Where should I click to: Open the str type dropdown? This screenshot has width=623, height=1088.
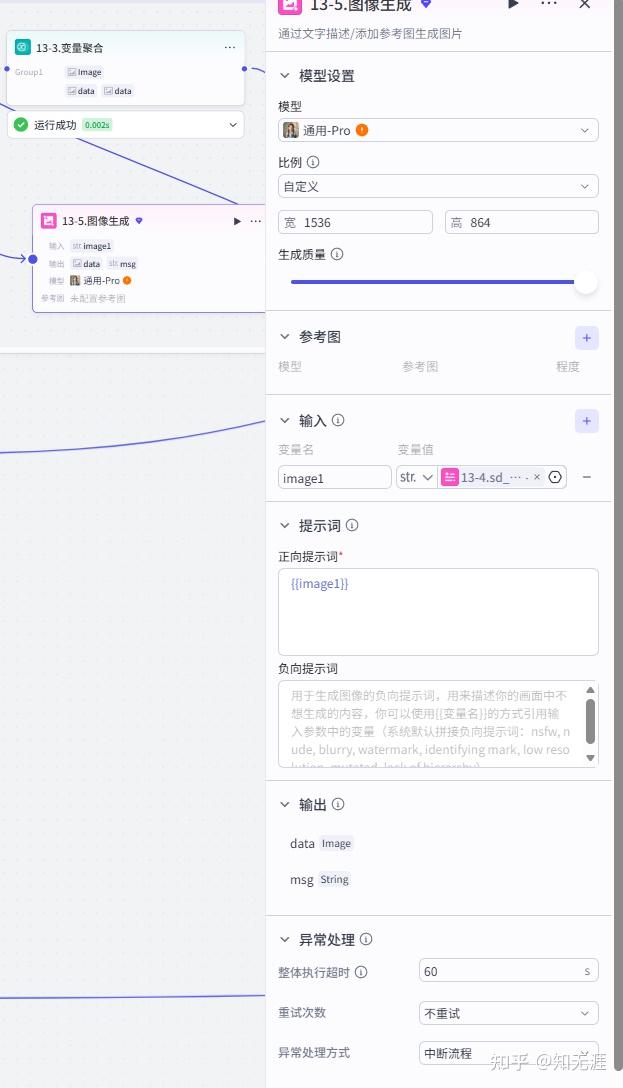point(416,477)
